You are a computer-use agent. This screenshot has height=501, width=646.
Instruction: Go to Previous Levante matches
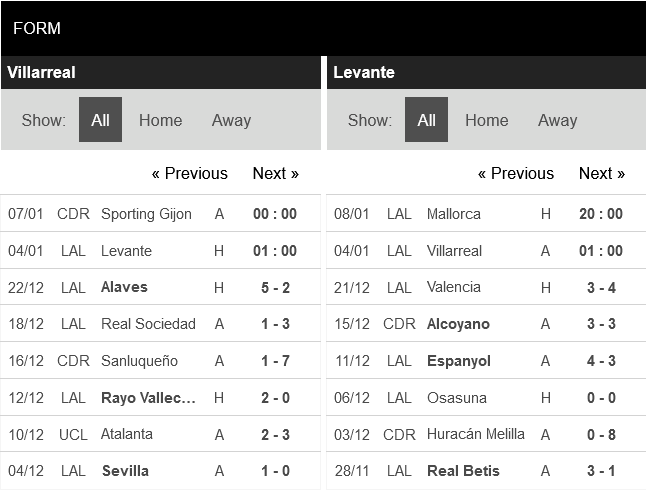(x=516, y=173)
